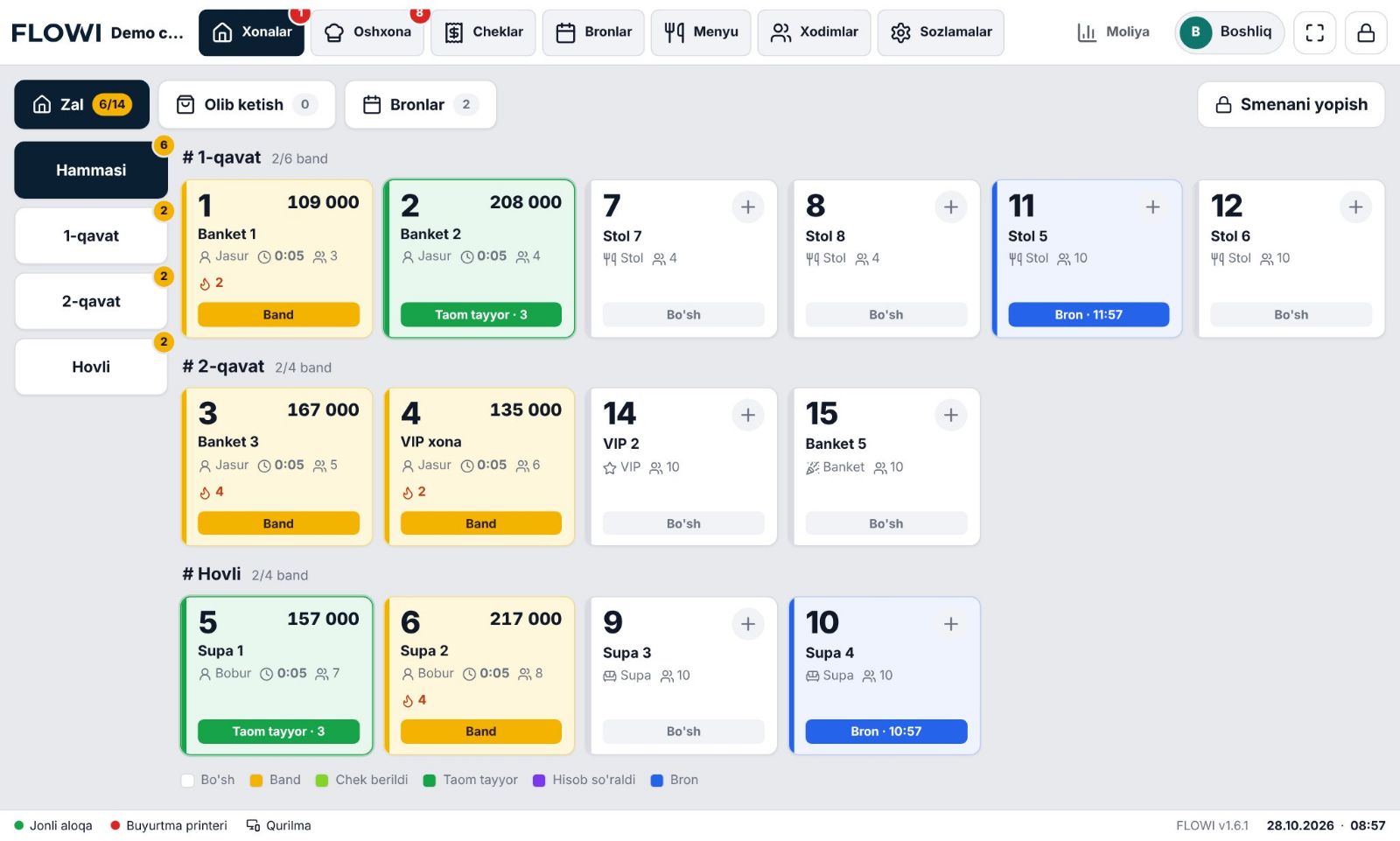Filter rooms by Hovli
Image resolution: width=1400 pixels, height=841 pixels.
pos(91,367)
